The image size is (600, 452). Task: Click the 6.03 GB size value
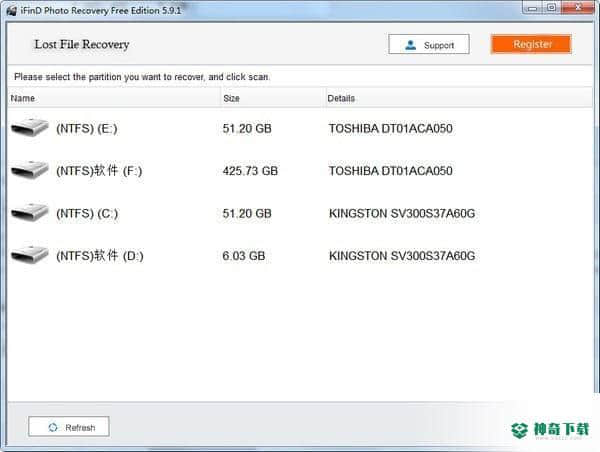244,256
